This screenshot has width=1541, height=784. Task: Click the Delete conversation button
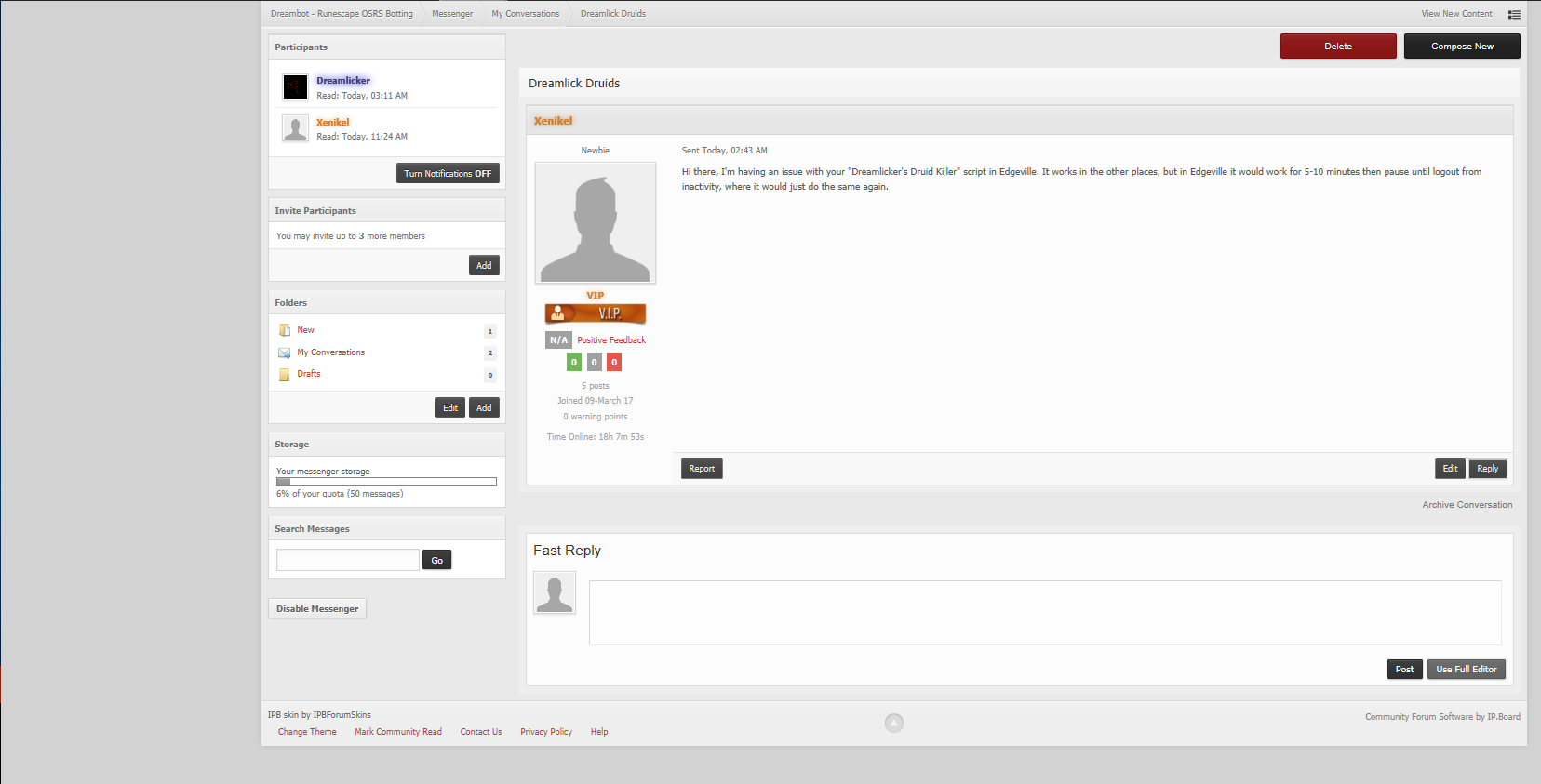(1338, 47)
